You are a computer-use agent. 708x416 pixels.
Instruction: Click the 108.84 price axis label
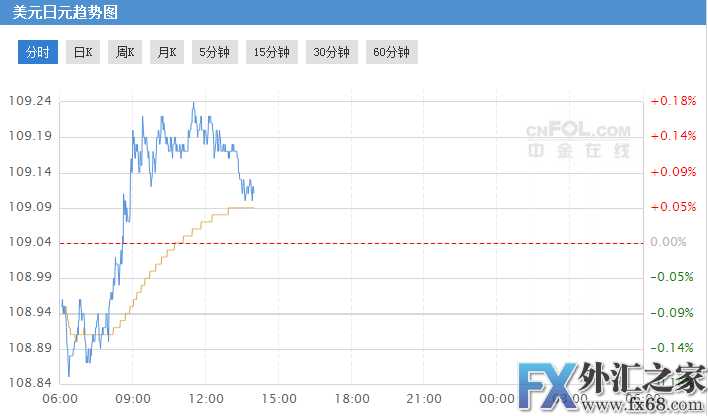coord(31,383)
